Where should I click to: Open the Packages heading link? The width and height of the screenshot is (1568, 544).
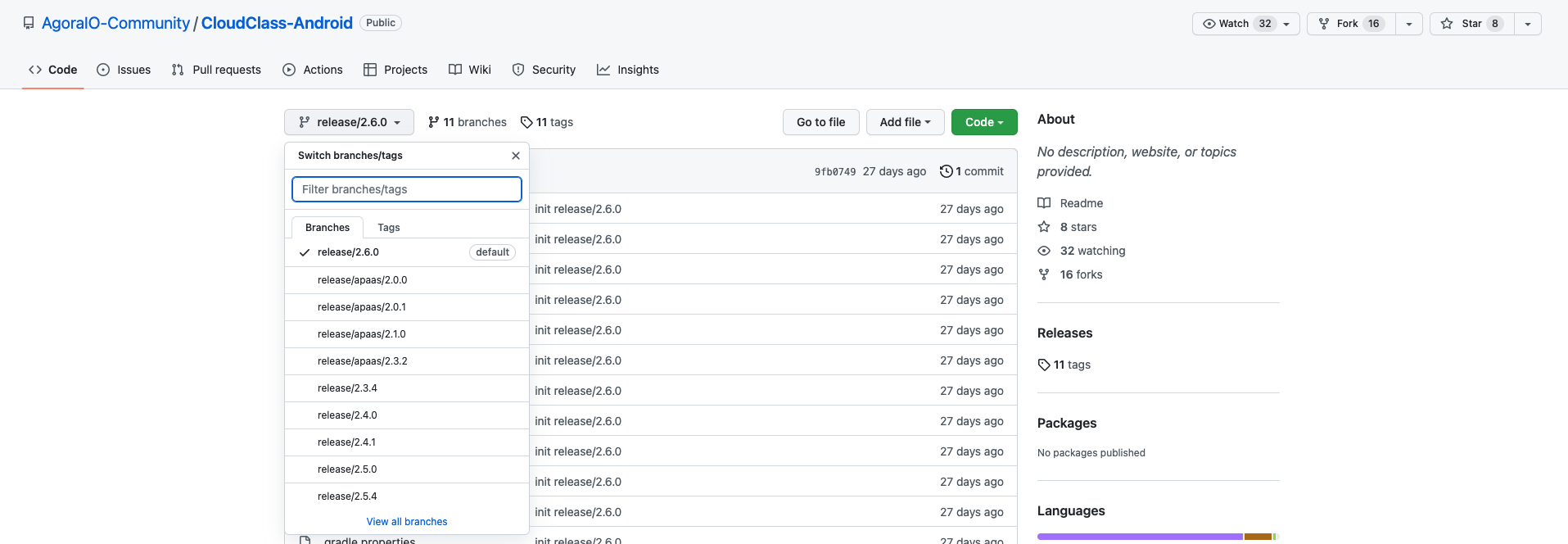pos(1067,423)
